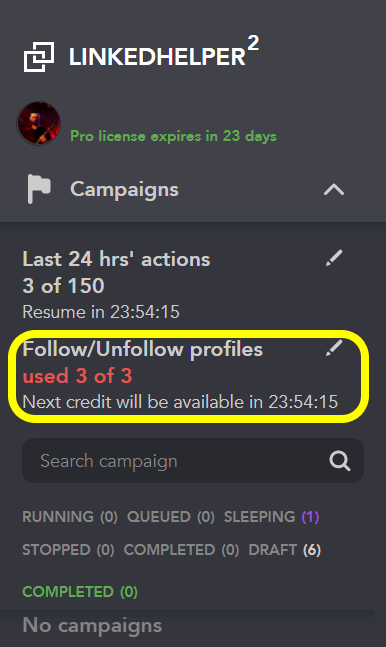
Task: Edit the Follow/Unfollow profiles limit pencil
Action: [x=334, y=348]
